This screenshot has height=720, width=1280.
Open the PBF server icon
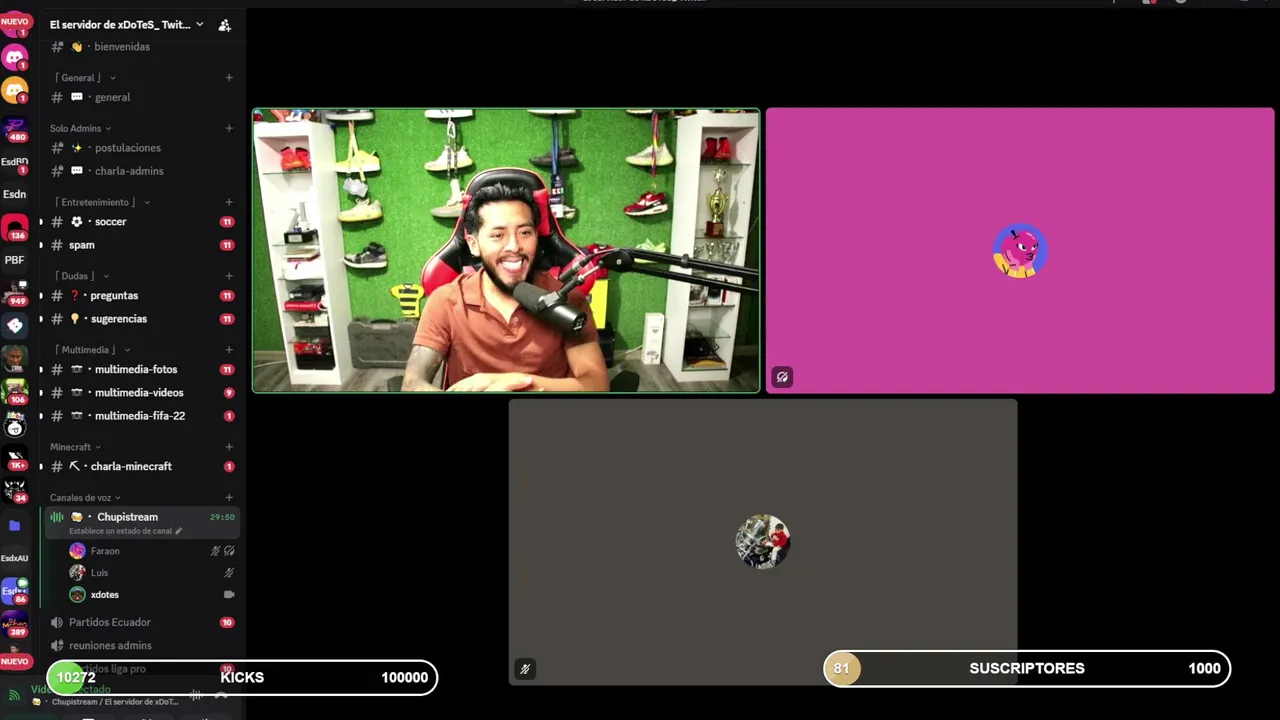[15, 260]
